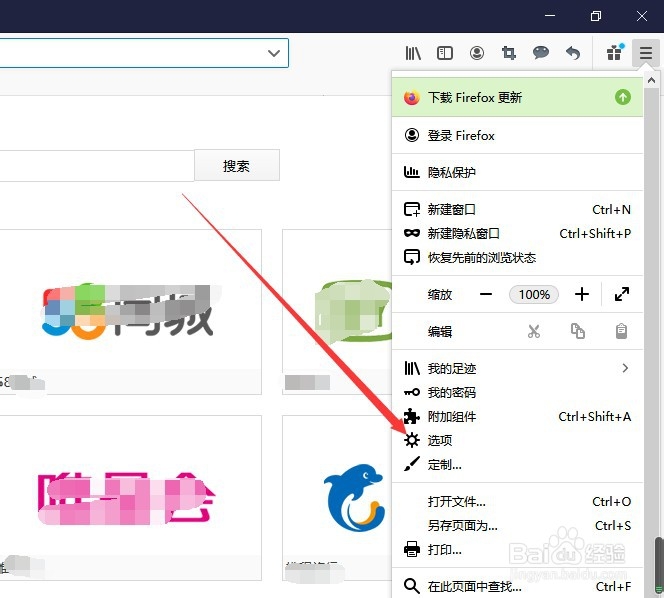Click the paste clipboard icon

[621, 331]
